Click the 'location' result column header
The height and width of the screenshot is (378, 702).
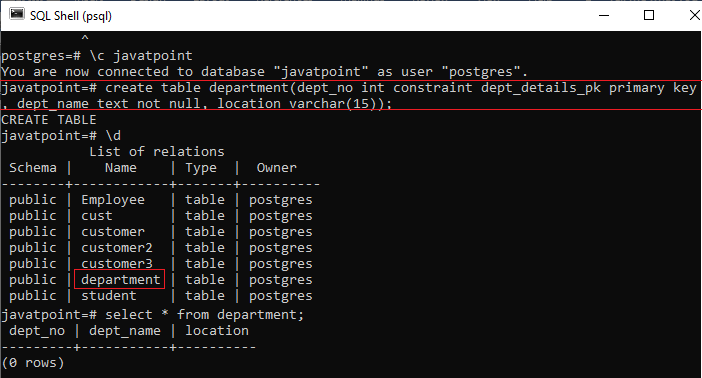[217, 331]
